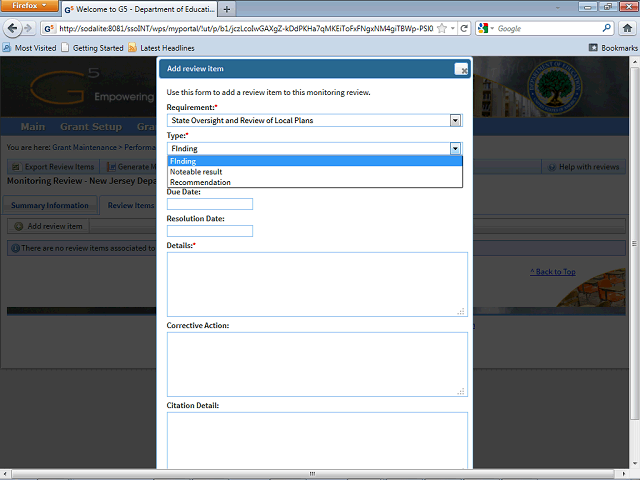The height and width of the screenshot is (480, 640).
Task: Open the Bookmarks menu button
Action: (613, 48)
